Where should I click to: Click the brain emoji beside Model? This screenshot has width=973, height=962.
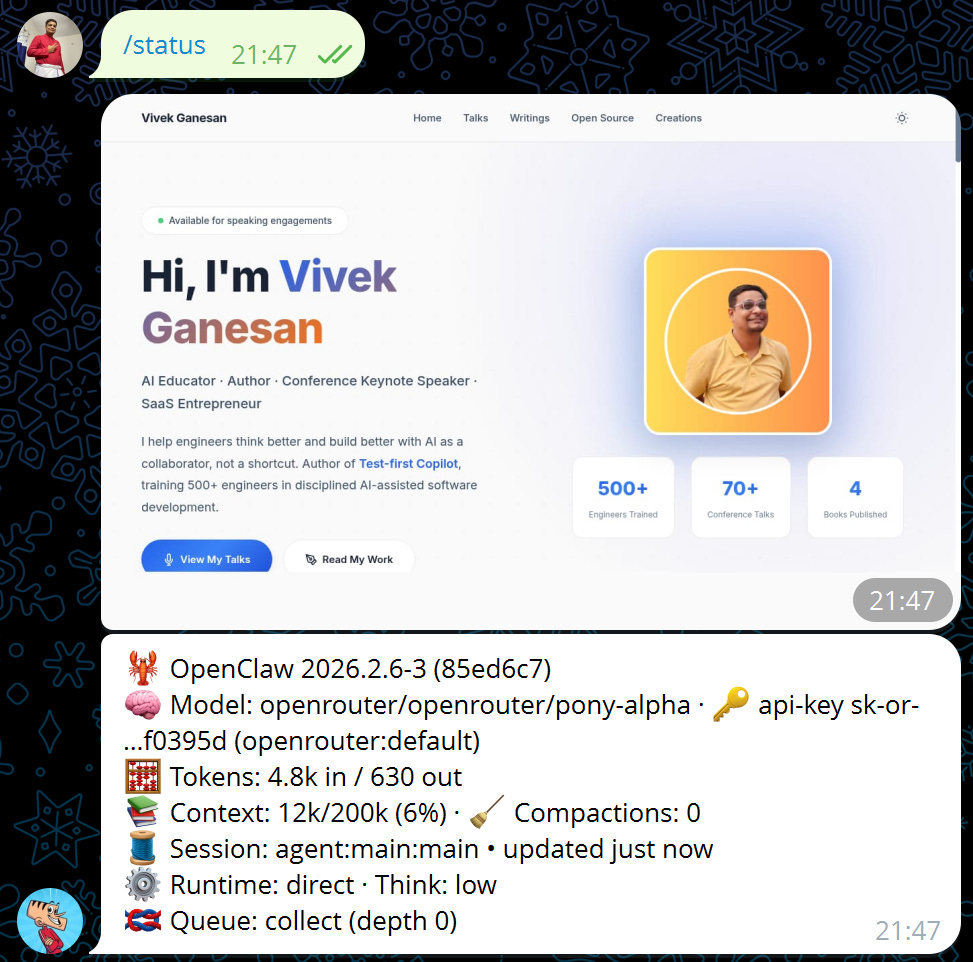pyautogui.click(x=143, y=705)
